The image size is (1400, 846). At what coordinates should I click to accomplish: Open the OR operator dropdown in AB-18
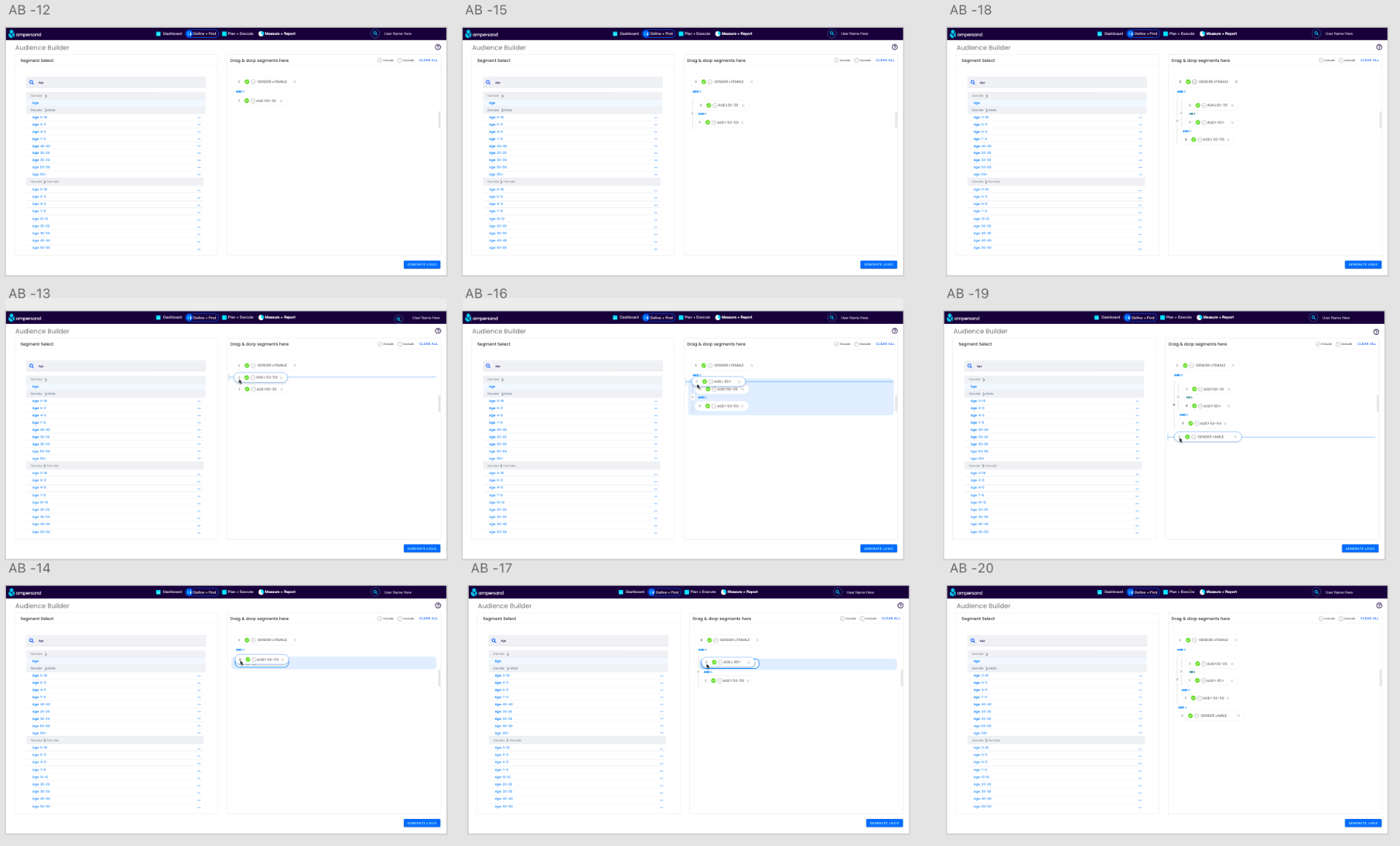[1192, 114]
